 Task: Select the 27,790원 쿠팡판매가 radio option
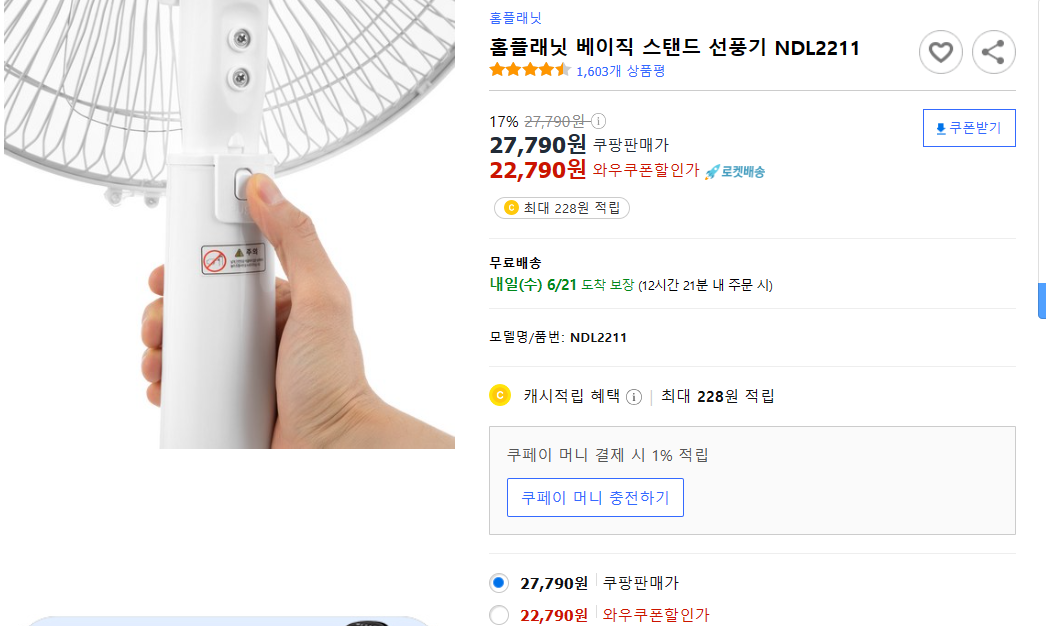(499, 583)
